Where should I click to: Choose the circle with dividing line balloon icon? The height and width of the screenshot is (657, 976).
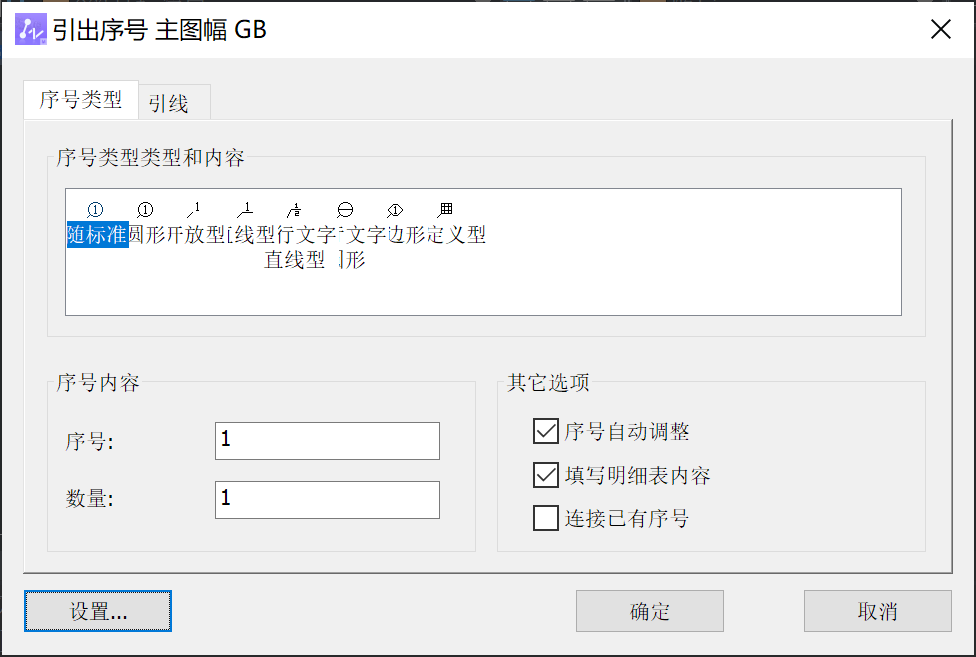(x=344, y=210)
